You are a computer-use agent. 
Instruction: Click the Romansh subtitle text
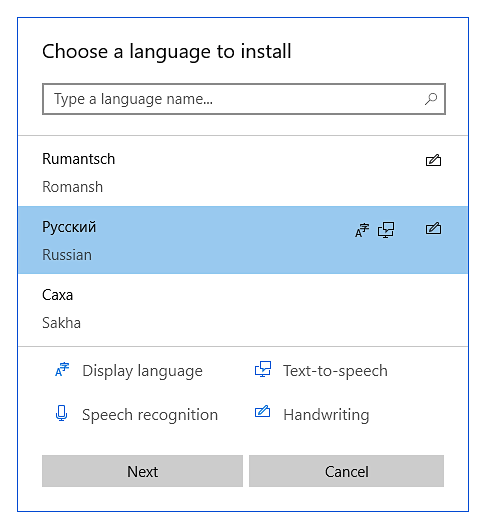point(72,187)
